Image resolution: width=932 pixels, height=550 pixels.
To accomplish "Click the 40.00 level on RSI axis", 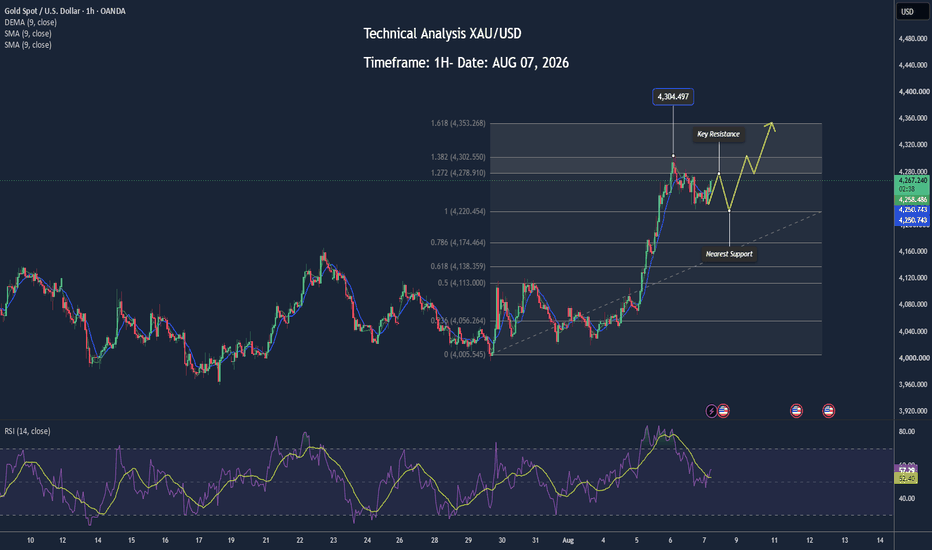I will [906, 498].
